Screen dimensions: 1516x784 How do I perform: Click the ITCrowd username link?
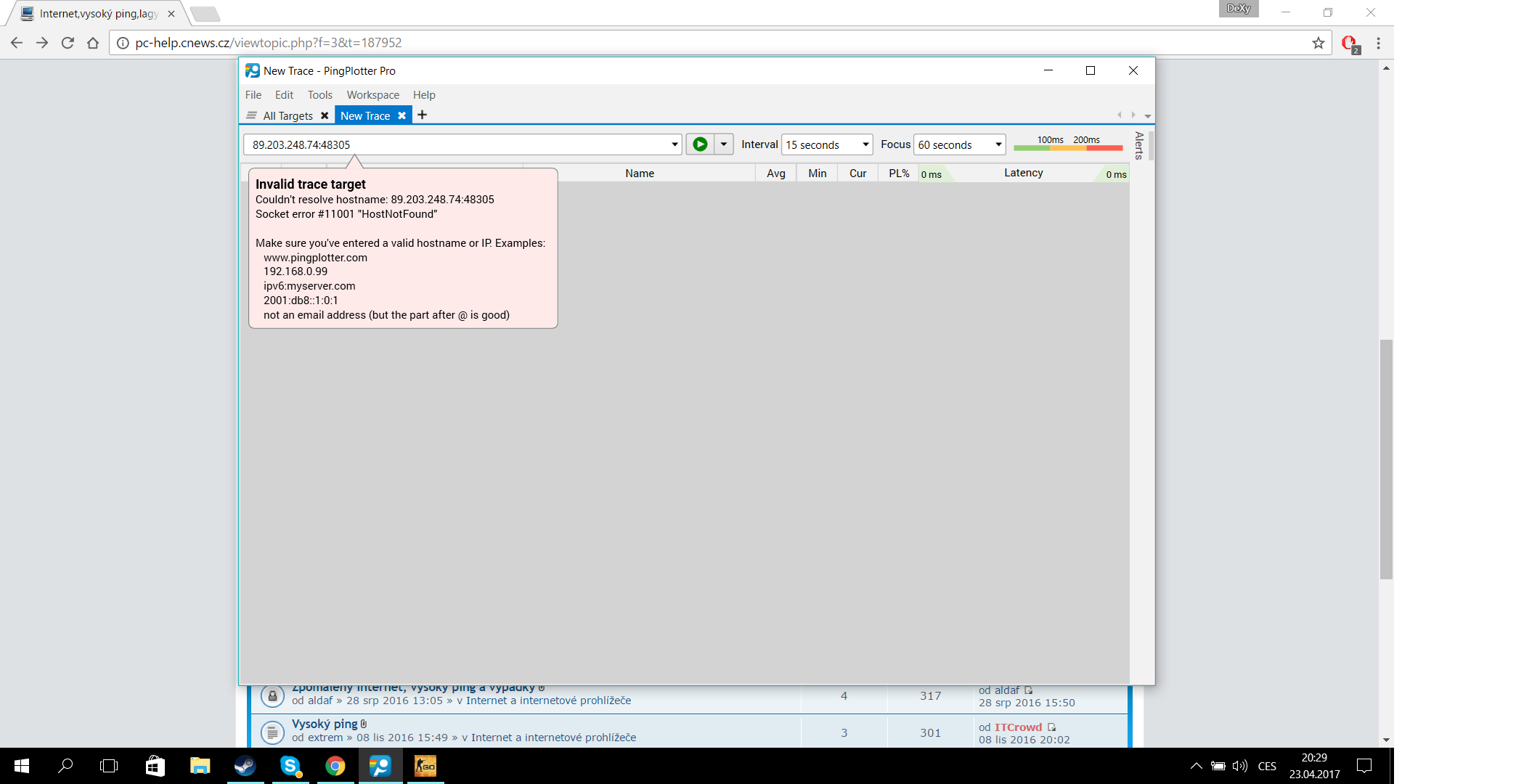1018,727
